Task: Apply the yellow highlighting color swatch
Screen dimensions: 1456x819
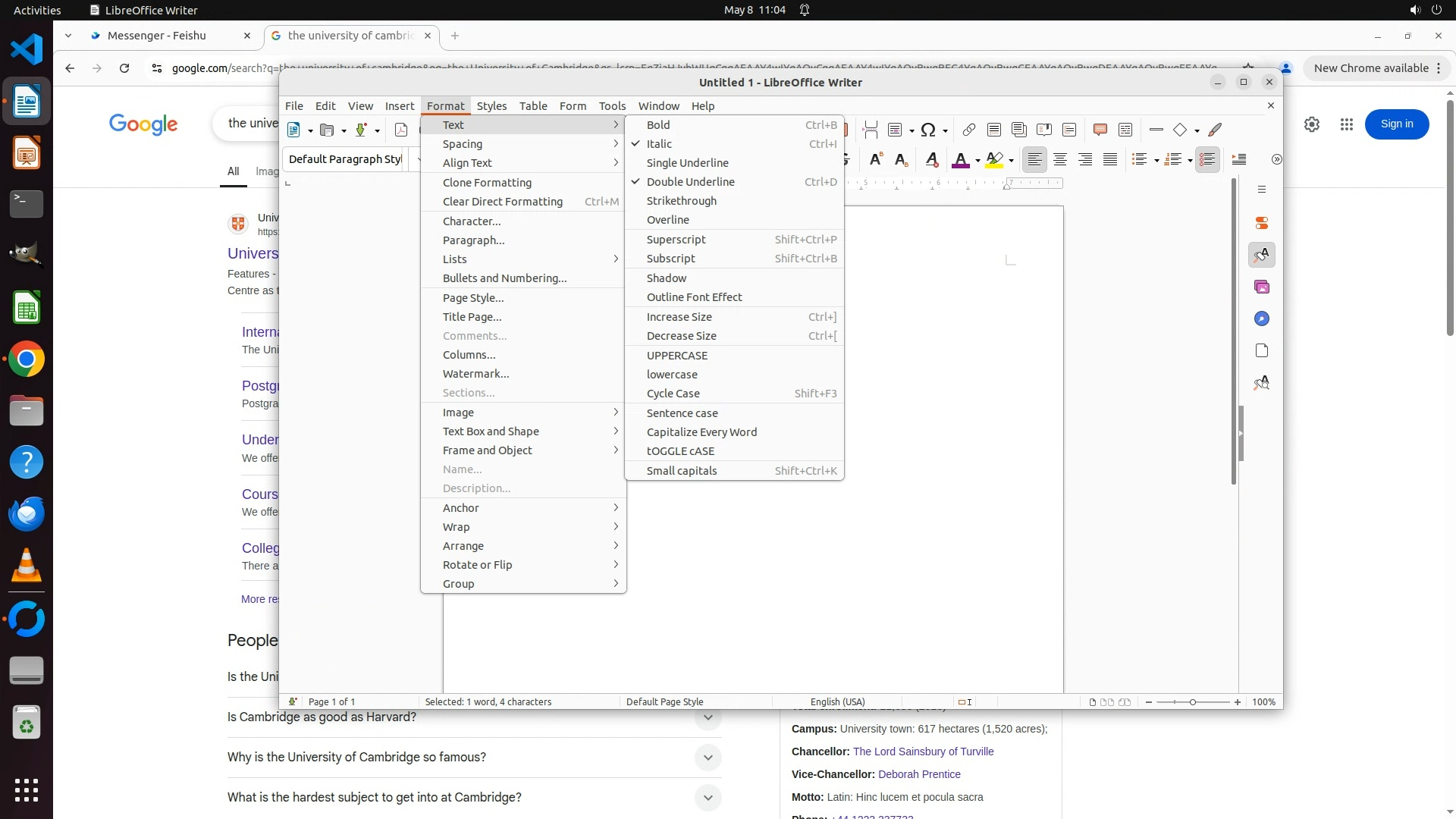Action: pos(994,159)
